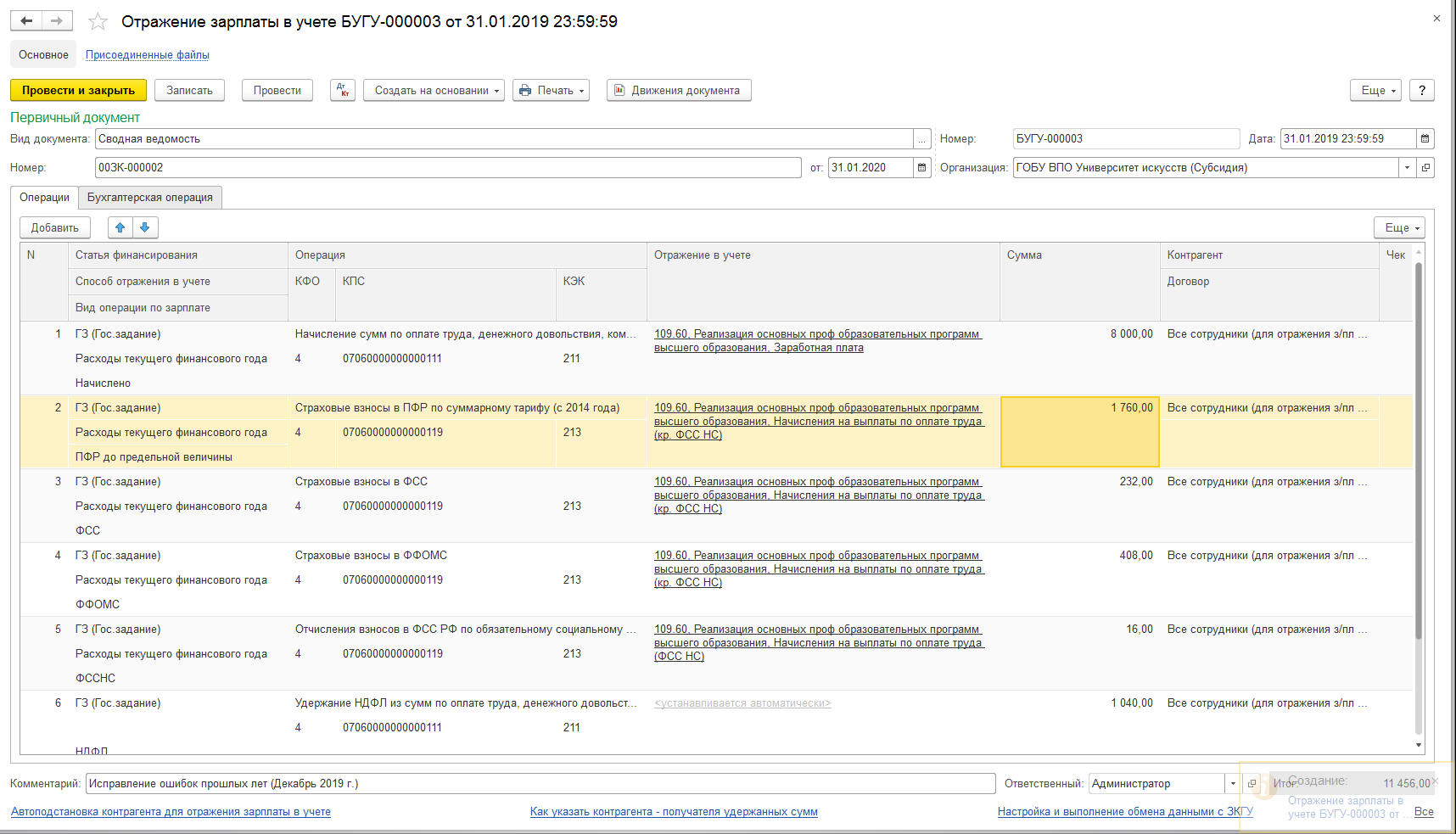The image size is (1456, 834).
Task: Click the document Номер field БУГУ-000003
Action: pyautogui.click(x=1126, y=138)
